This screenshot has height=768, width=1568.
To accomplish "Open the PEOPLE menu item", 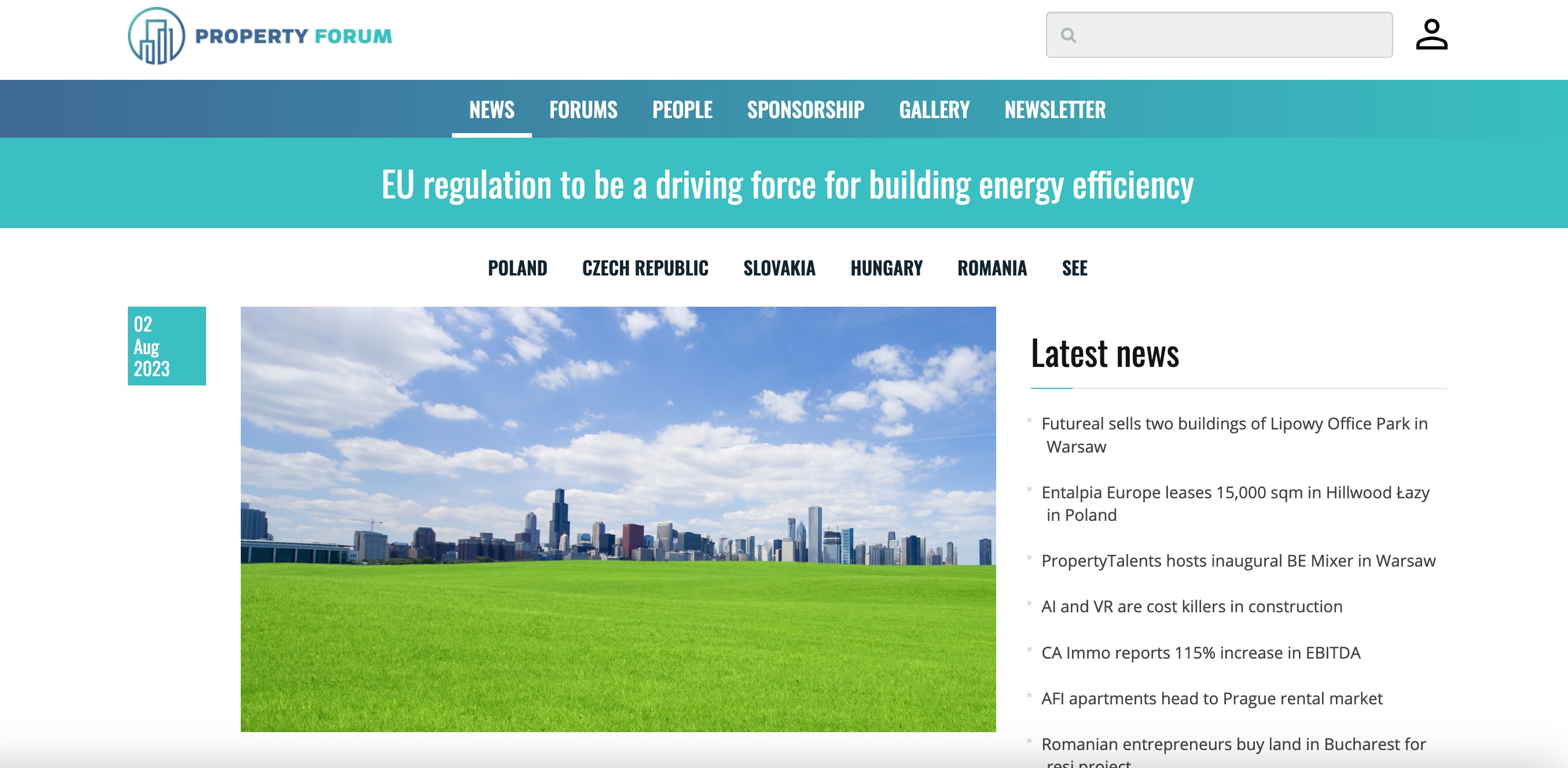I will coord(682,109).
